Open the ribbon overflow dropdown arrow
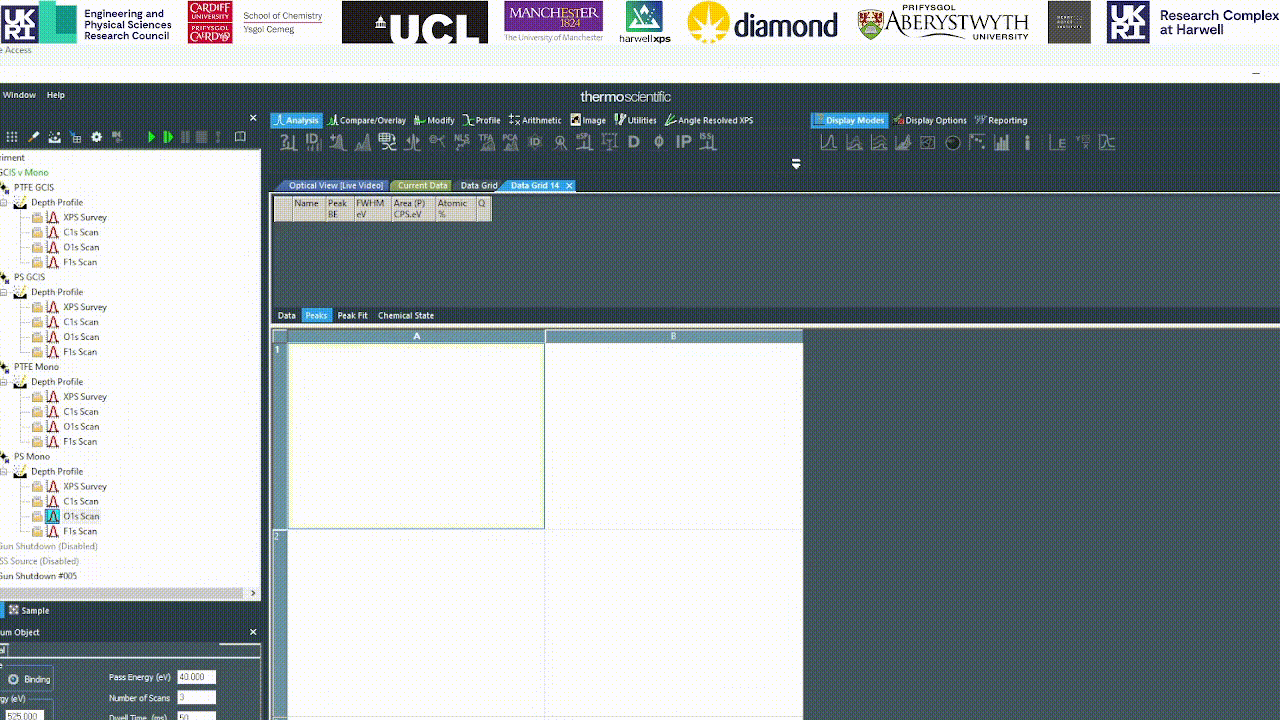The height and width of the screenshot is (720, 1280). pyautogui.click(x=796, y=164)
